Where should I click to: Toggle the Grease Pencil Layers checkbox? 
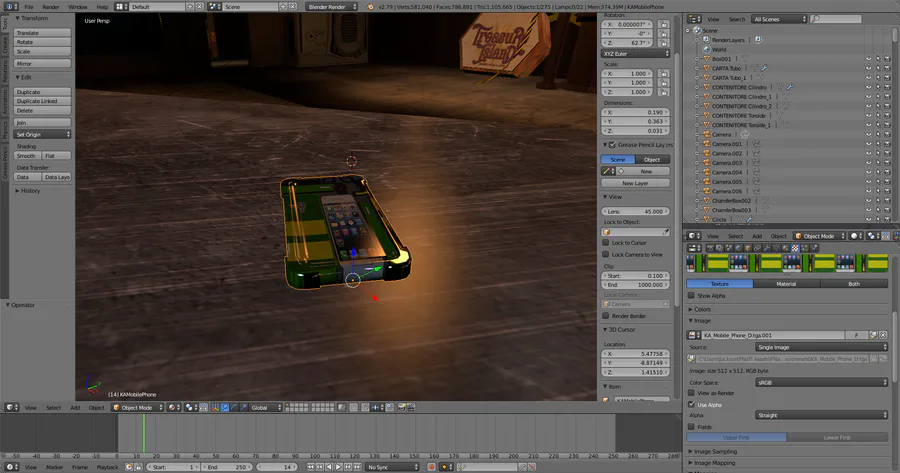[x=612, y=145]
